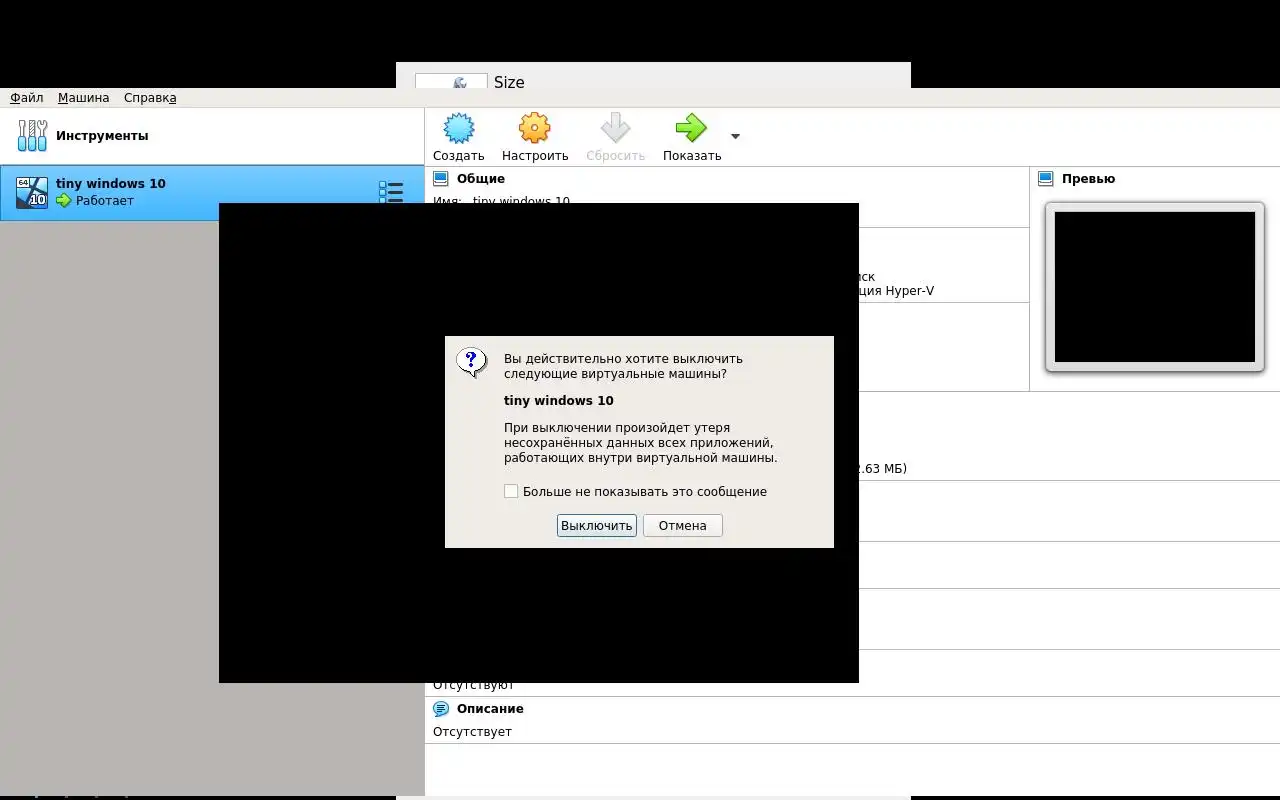The width and height of the screenshot is (1280, 800).
Task: Expand the dropdown arrow next to Показать
Action: [736, 136]
